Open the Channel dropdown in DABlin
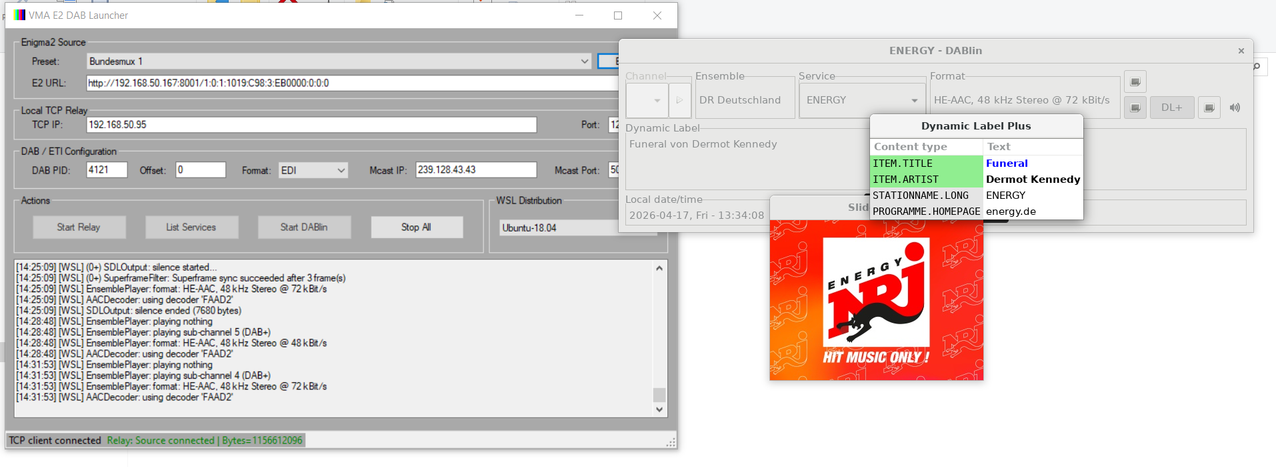The image size is (1280, 467). point(648,100)
